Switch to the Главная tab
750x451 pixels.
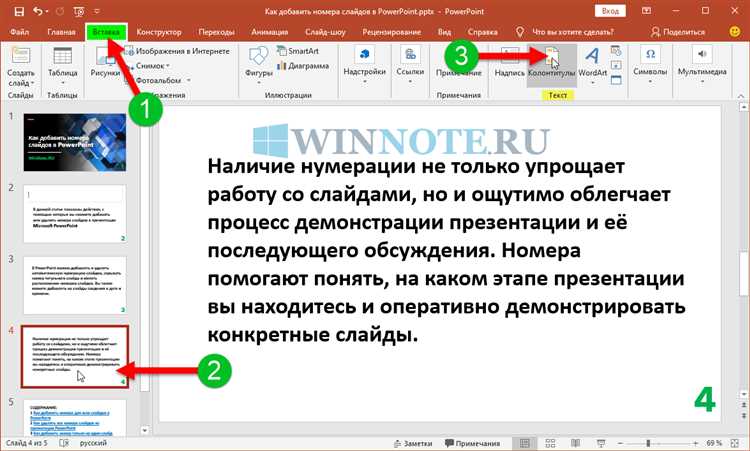(62, 32)
